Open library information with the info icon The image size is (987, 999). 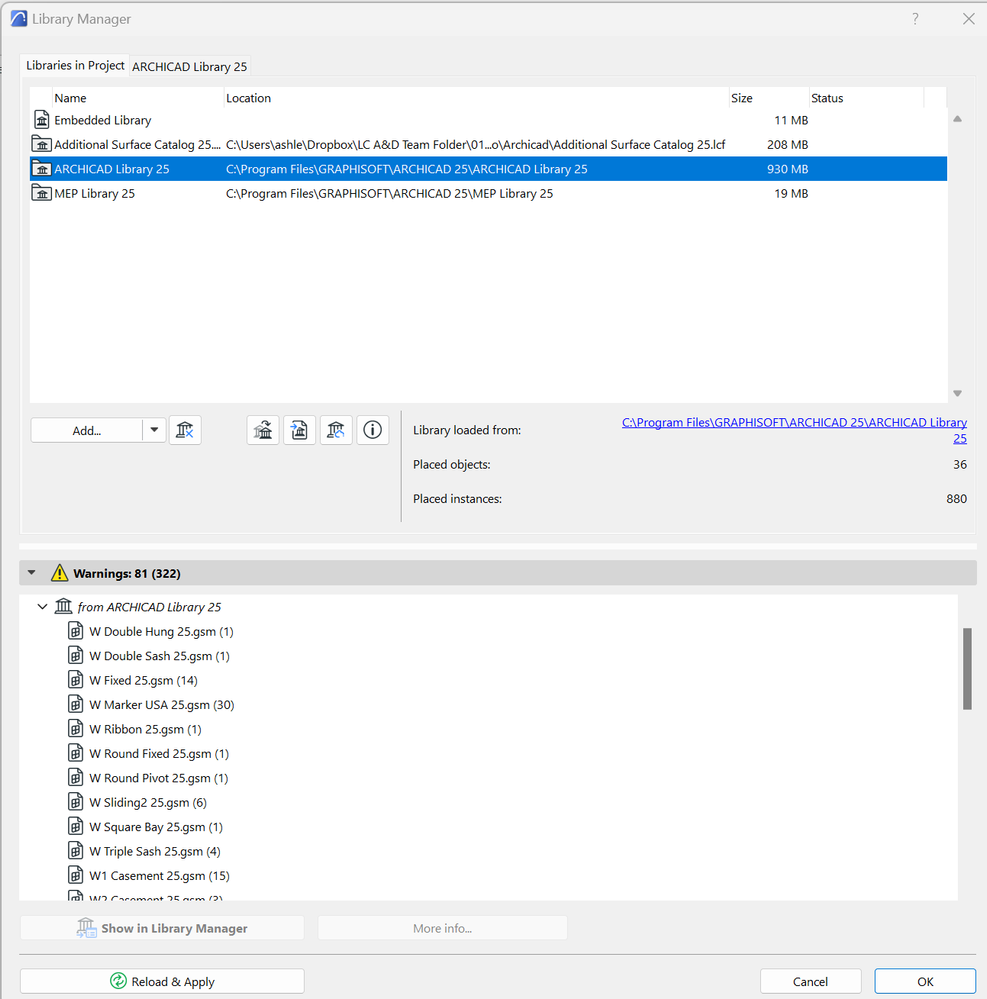click(x=373, y=431)
